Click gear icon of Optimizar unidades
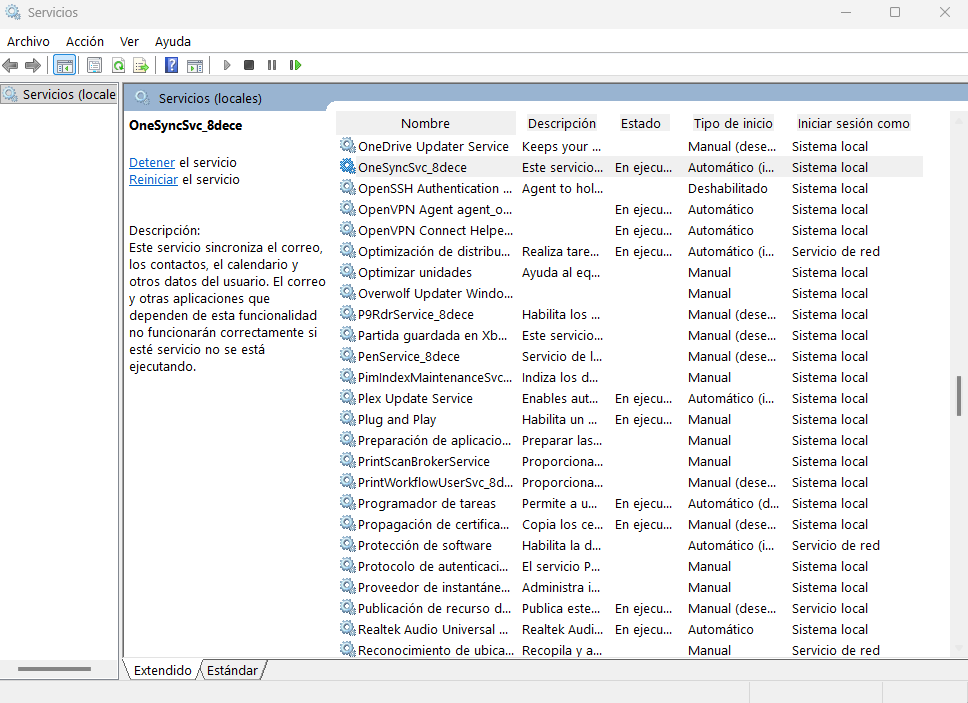This screenshot has height=703, width=968. [x=348, y=272]
